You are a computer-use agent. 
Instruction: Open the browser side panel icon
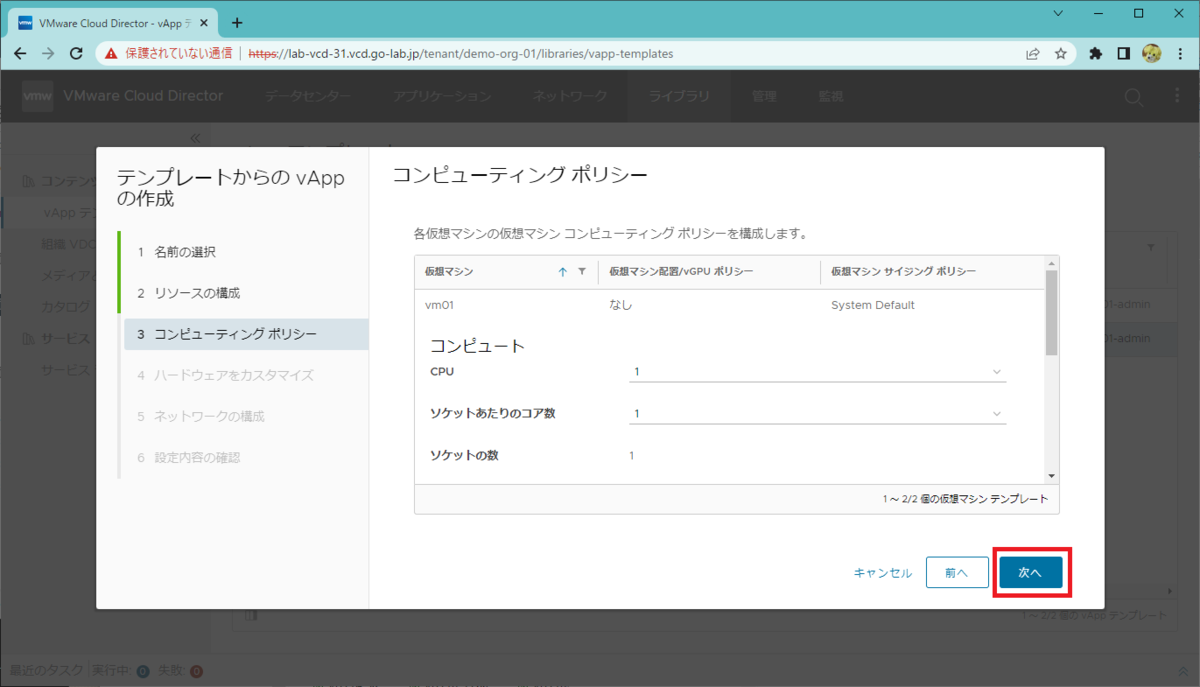pyautogui.click(x=1124, y=54)
